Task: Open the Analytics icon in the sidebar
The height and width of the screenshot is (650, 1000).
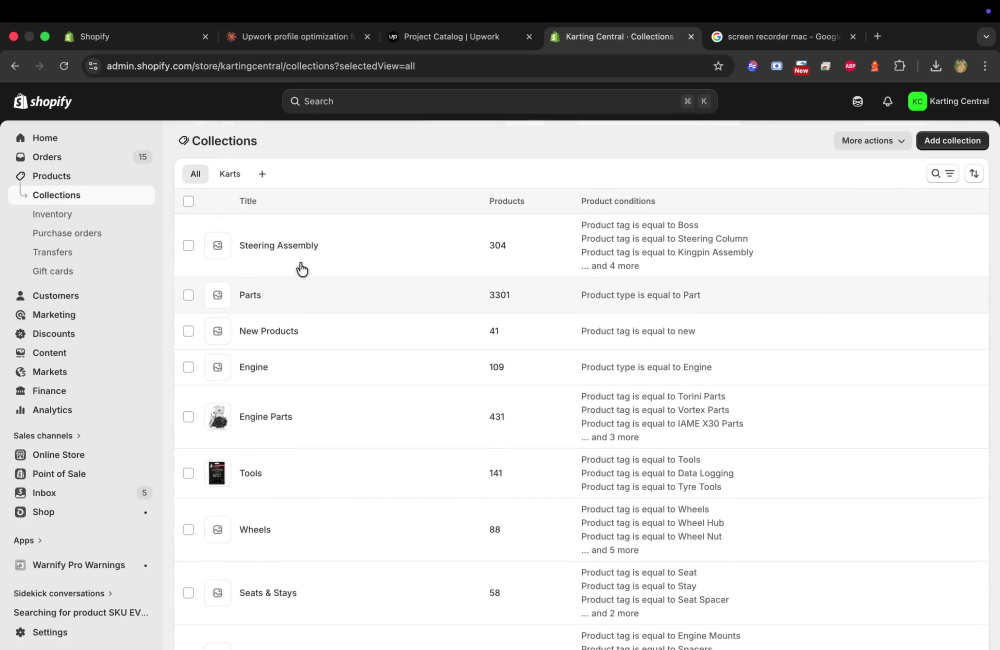Action: click(x=20, y=410)
